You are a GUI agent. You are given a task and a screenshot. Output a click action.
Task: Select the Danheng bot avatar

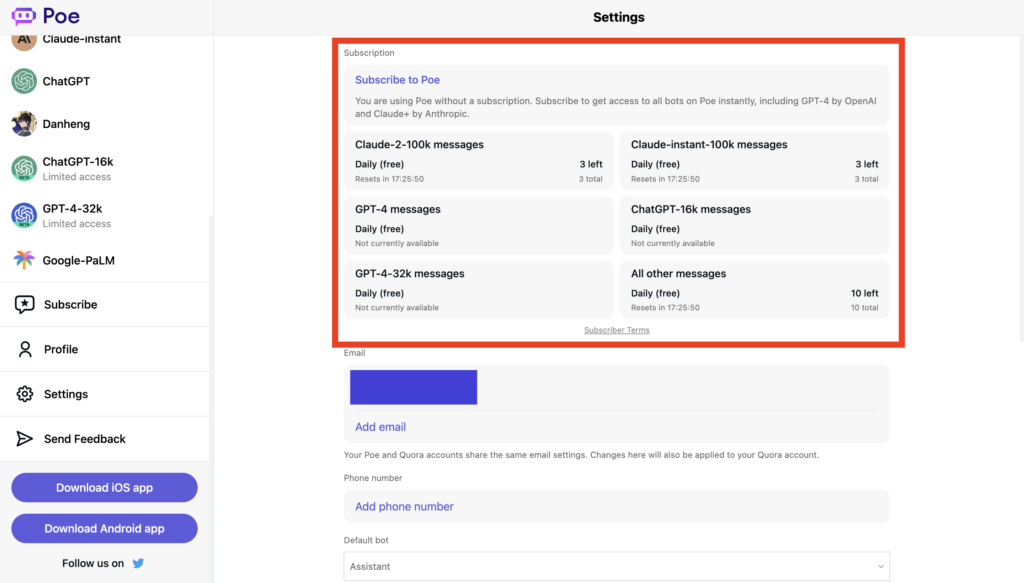point(24,124)
